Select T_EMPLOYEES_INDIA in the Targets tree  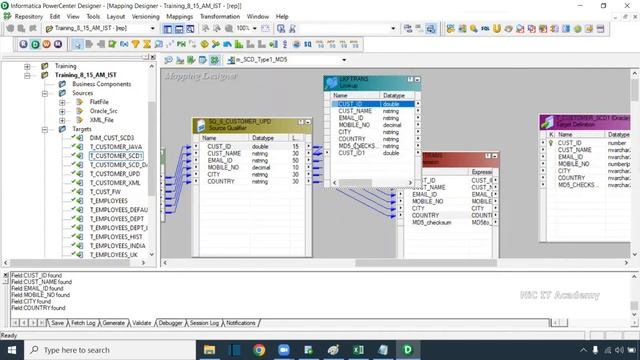coord(117,246)
